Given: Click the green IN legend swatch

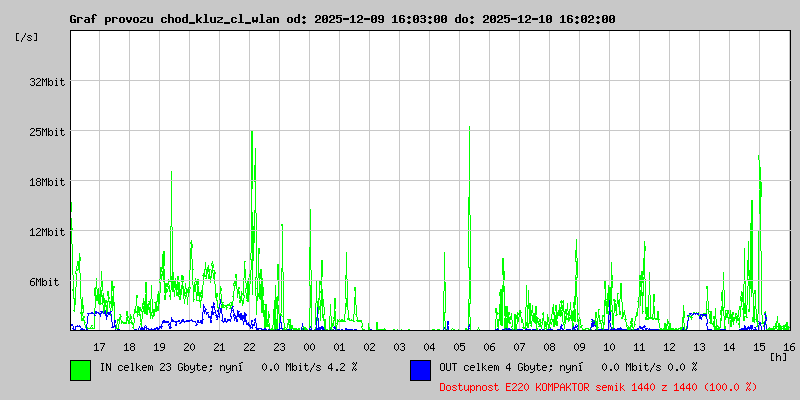Looking at the screenshot, I should (x=81, y=370).
